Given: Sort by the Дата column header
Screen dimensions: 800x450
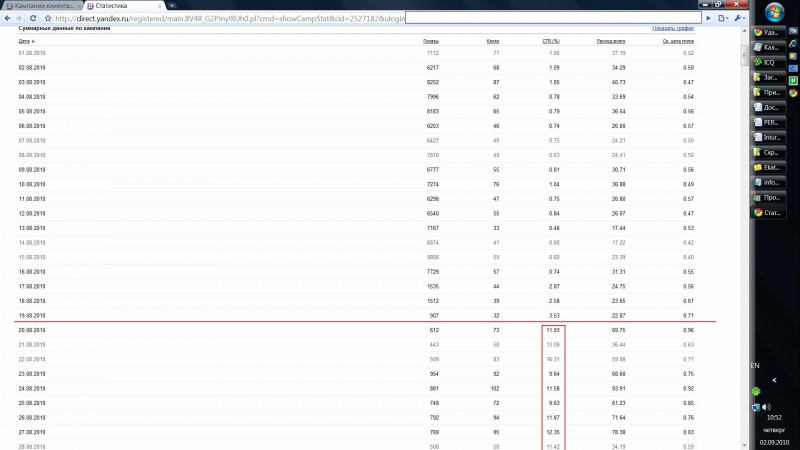Looking at the screenshot, I should pyautogui.click(x=24, y=41).
